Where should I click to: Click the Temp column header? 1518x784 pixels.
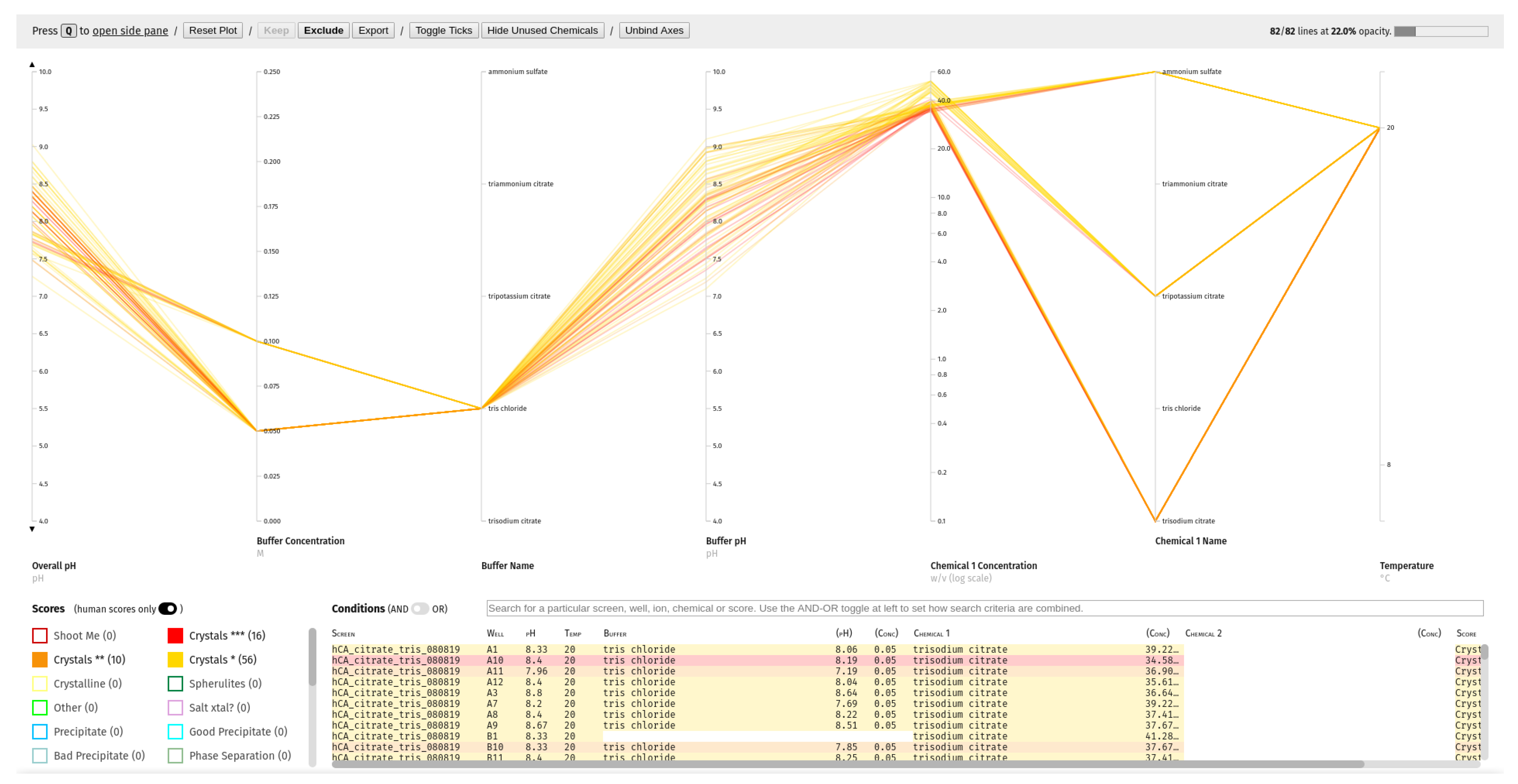click(x=572, y=634)
